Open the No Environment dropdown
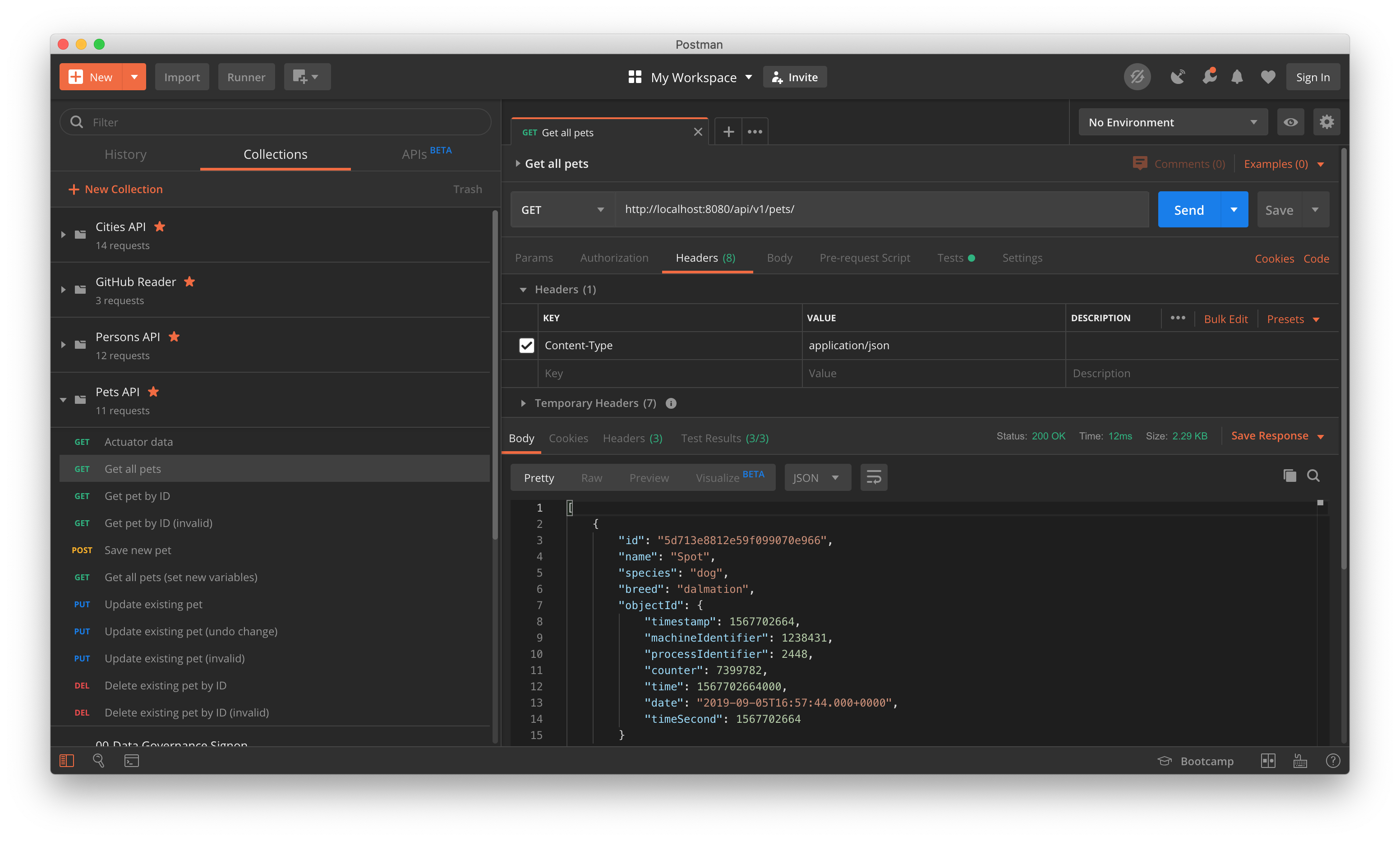 (x=1172, y=122)
